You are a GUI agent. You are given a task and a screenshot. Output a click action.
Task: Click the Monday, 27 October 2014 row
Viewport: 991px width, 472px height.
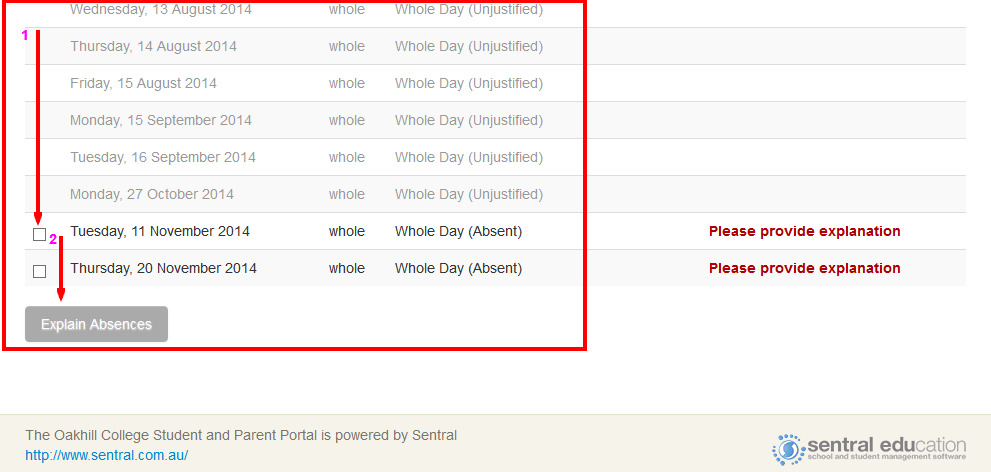pos(496,195)
